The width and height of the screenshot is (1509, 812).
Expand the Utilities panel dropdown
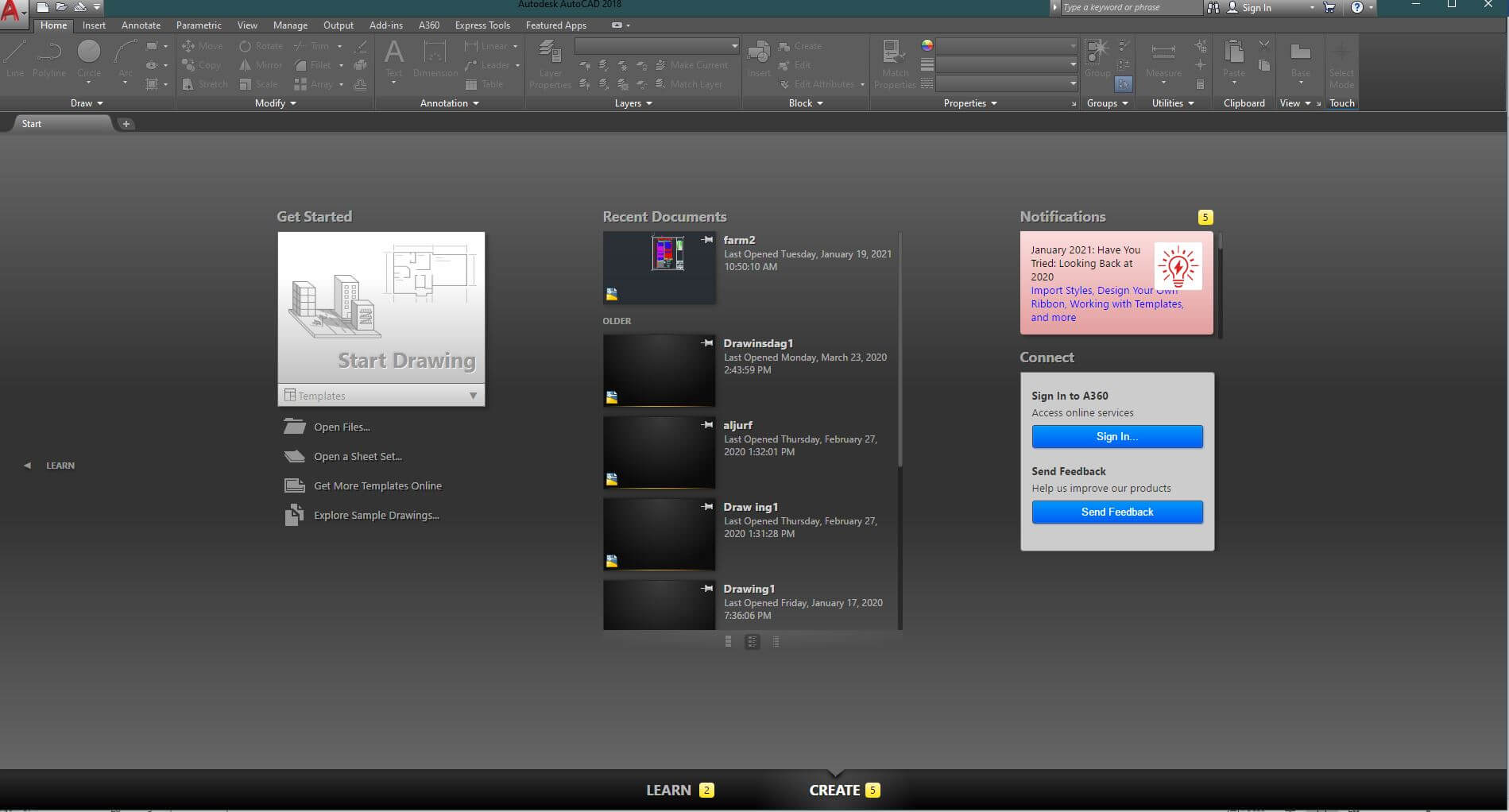[1173, 103]
